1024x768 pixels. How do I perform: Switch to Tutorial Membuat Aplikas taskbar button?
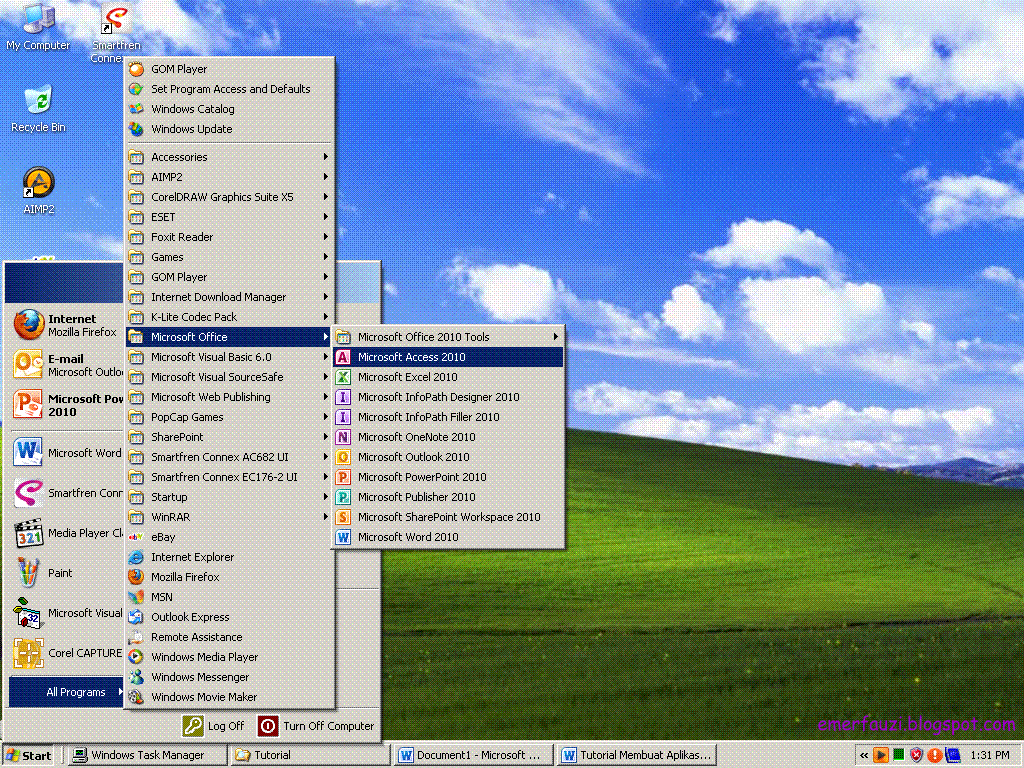click(x=637, y=756)
